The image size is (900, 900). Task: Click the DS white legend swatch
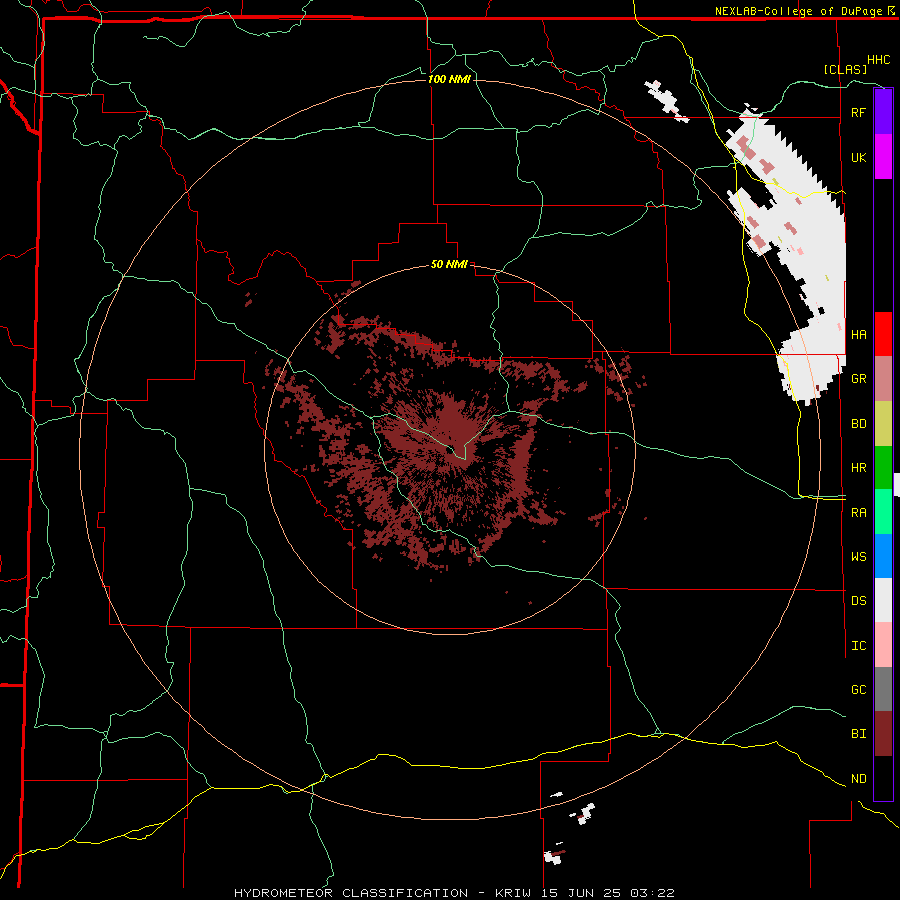point(883,600)
